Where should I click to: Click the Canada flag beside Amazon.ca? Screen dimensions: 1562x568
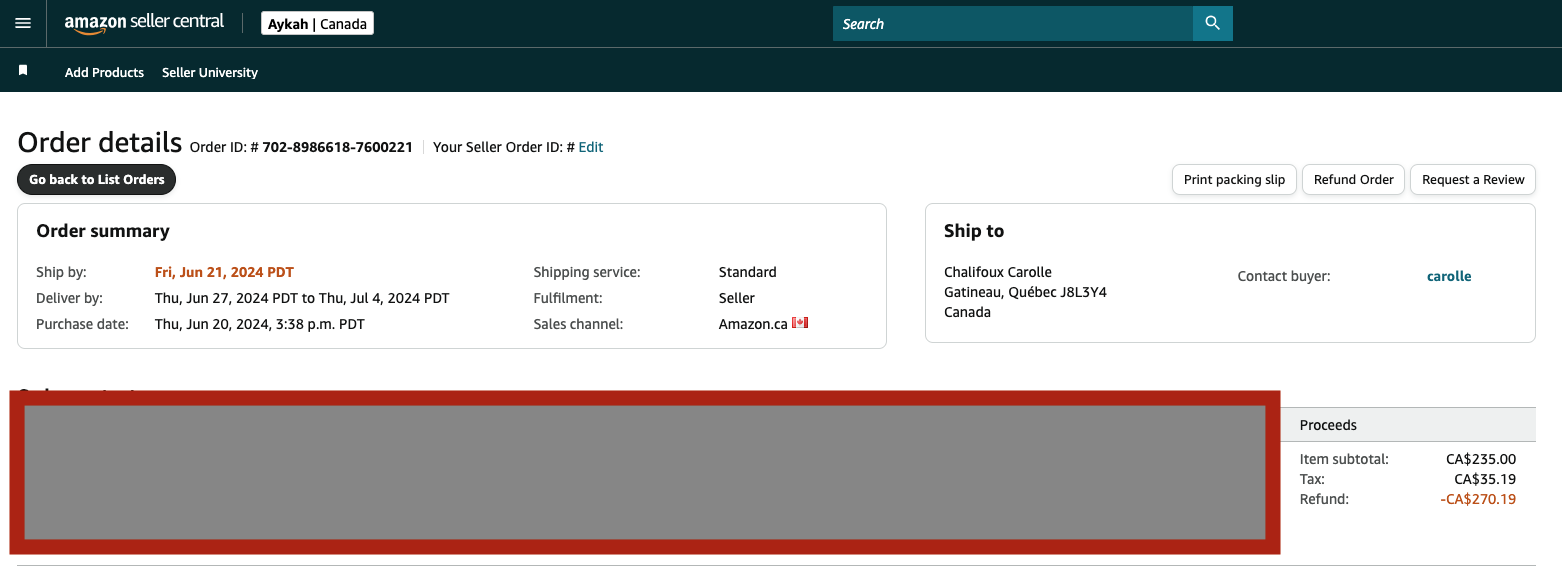[x=800, y=323]
